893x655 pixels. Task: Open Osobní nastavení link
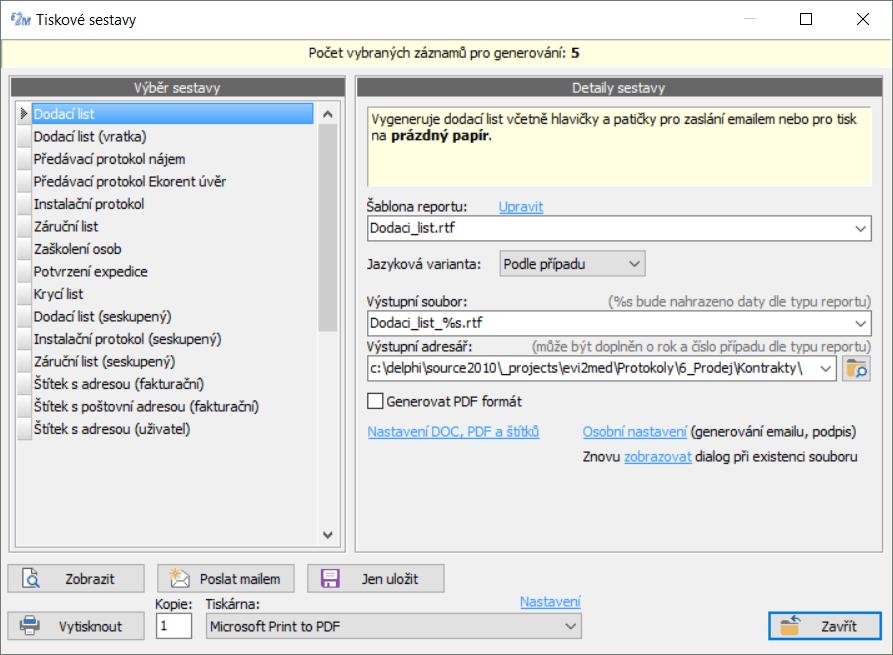tap(634, 432)
